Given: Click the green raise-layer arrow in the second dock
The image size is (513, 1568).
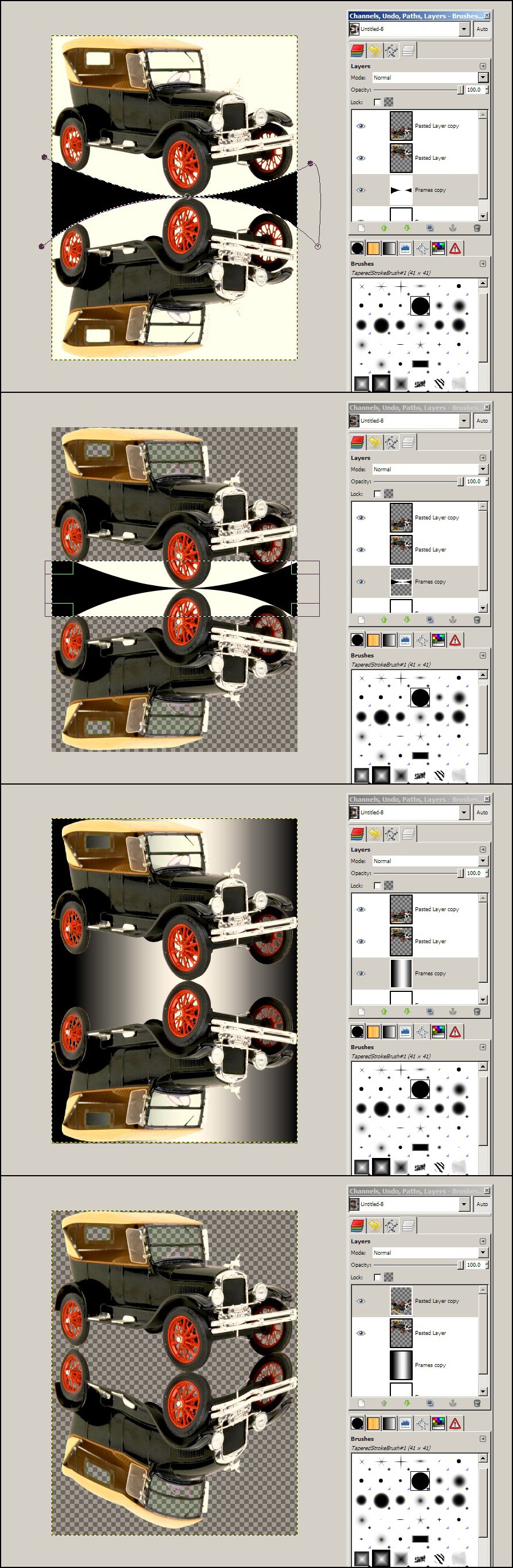Looking at the screenshot, I should 384,620.
